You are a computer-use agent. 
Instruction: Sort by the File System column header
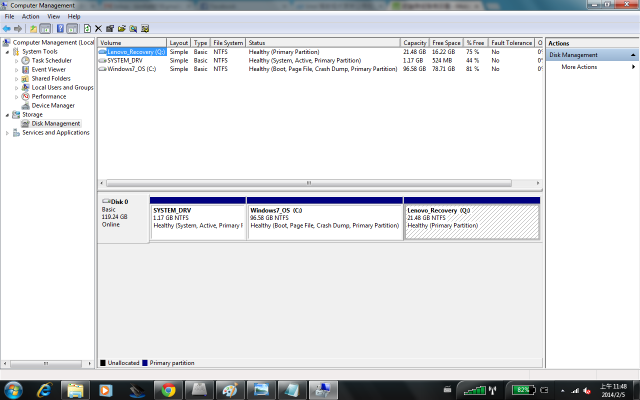pyautogui.click(x=228, y=43)
